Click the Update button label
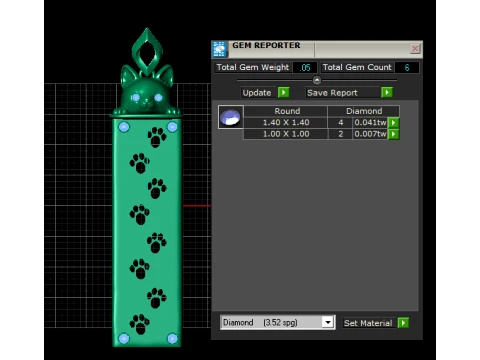This screenshot has height=360, width=480. [259, 93]
